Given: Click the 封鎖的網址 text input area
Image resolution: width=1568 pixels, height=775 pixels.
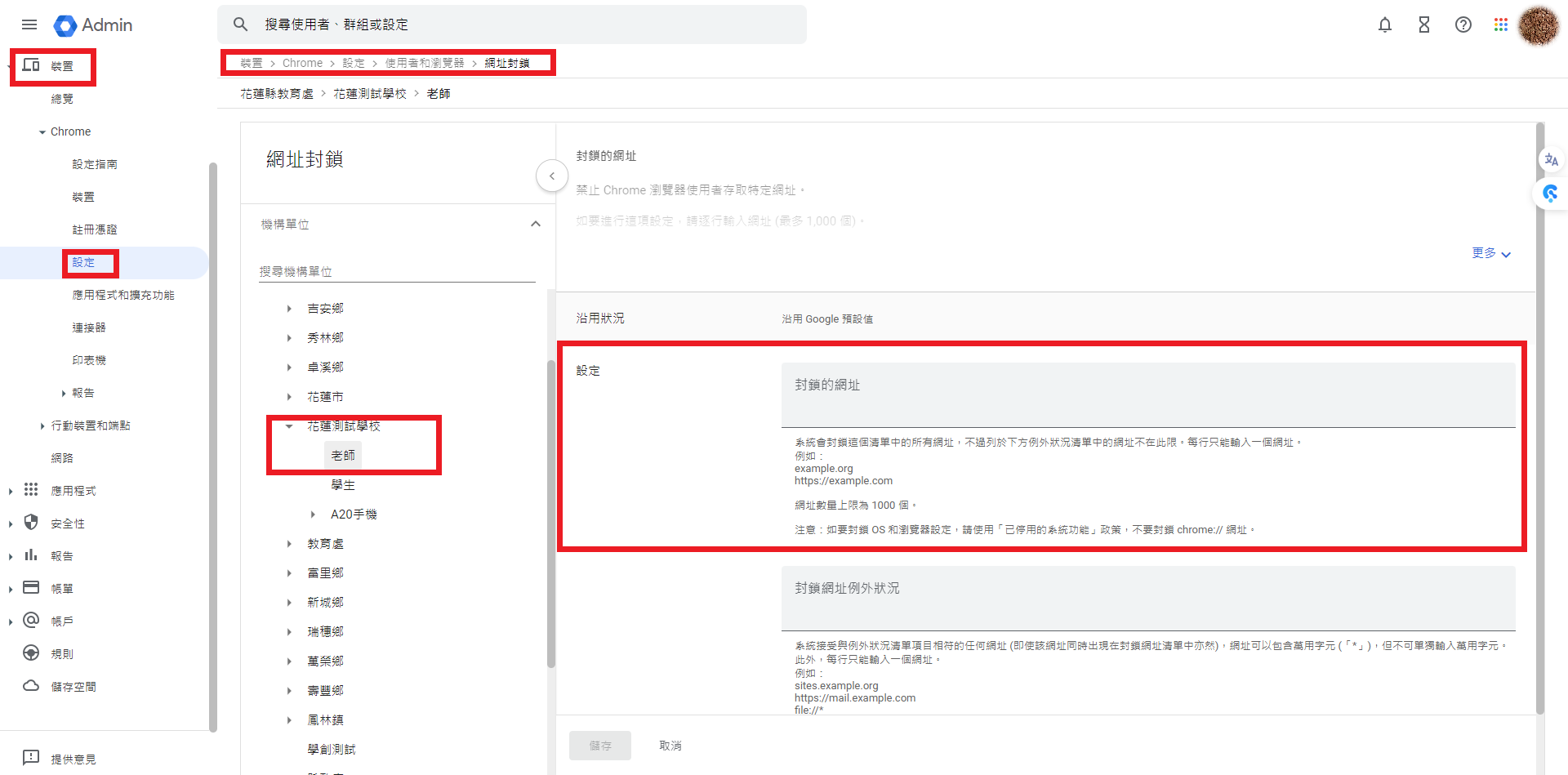Looking at the screenshot, I should [1147, 394].
